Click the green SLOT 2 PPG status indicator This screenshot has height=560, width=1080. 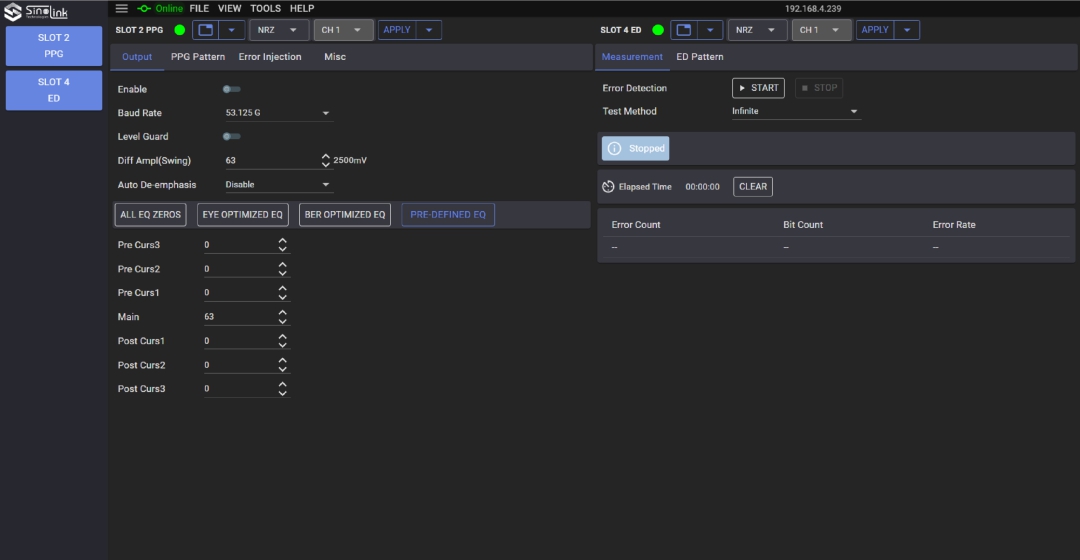(180, 30)
